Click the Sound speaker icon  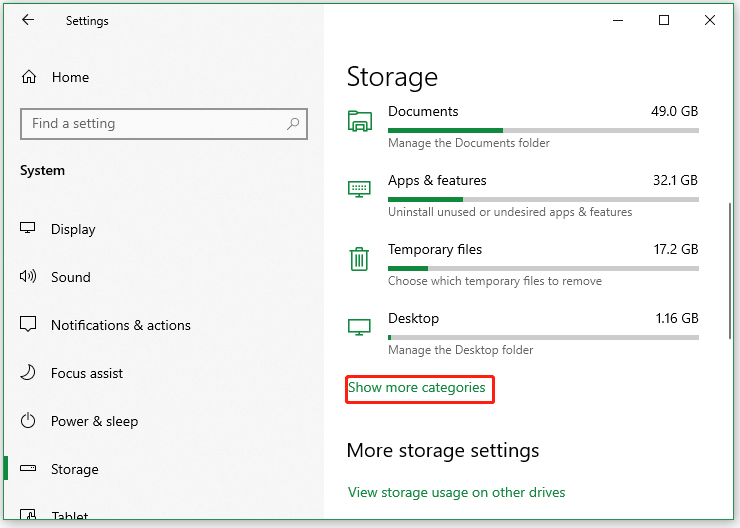click(29, 277)
